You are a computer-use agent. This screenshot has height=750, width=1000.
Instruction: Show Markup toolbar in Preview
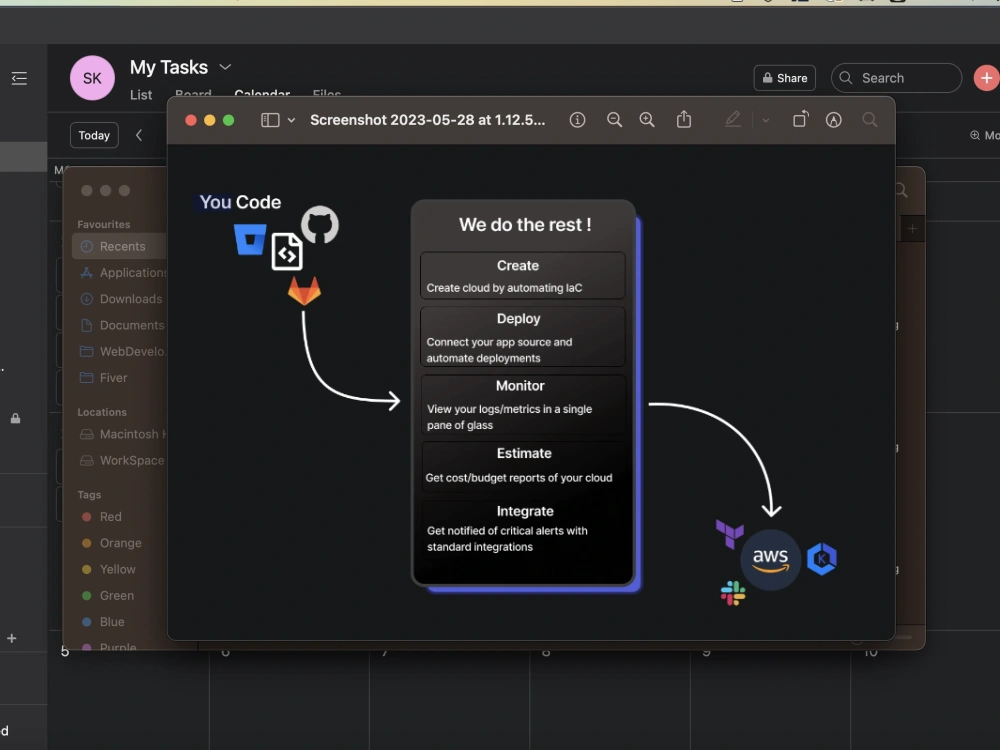[x=834, y=120]
